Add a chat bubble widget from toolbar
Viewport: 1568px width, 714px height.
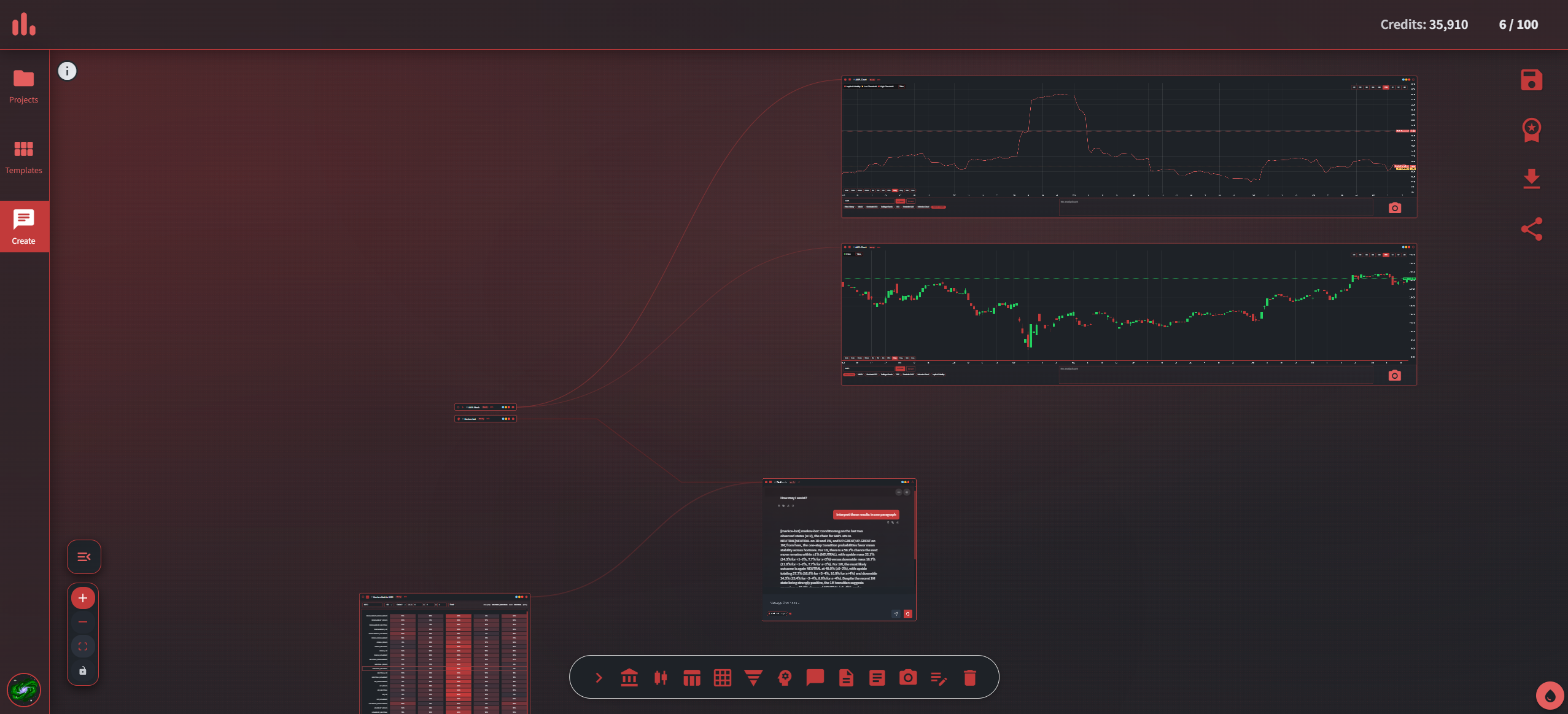point(815,678)
